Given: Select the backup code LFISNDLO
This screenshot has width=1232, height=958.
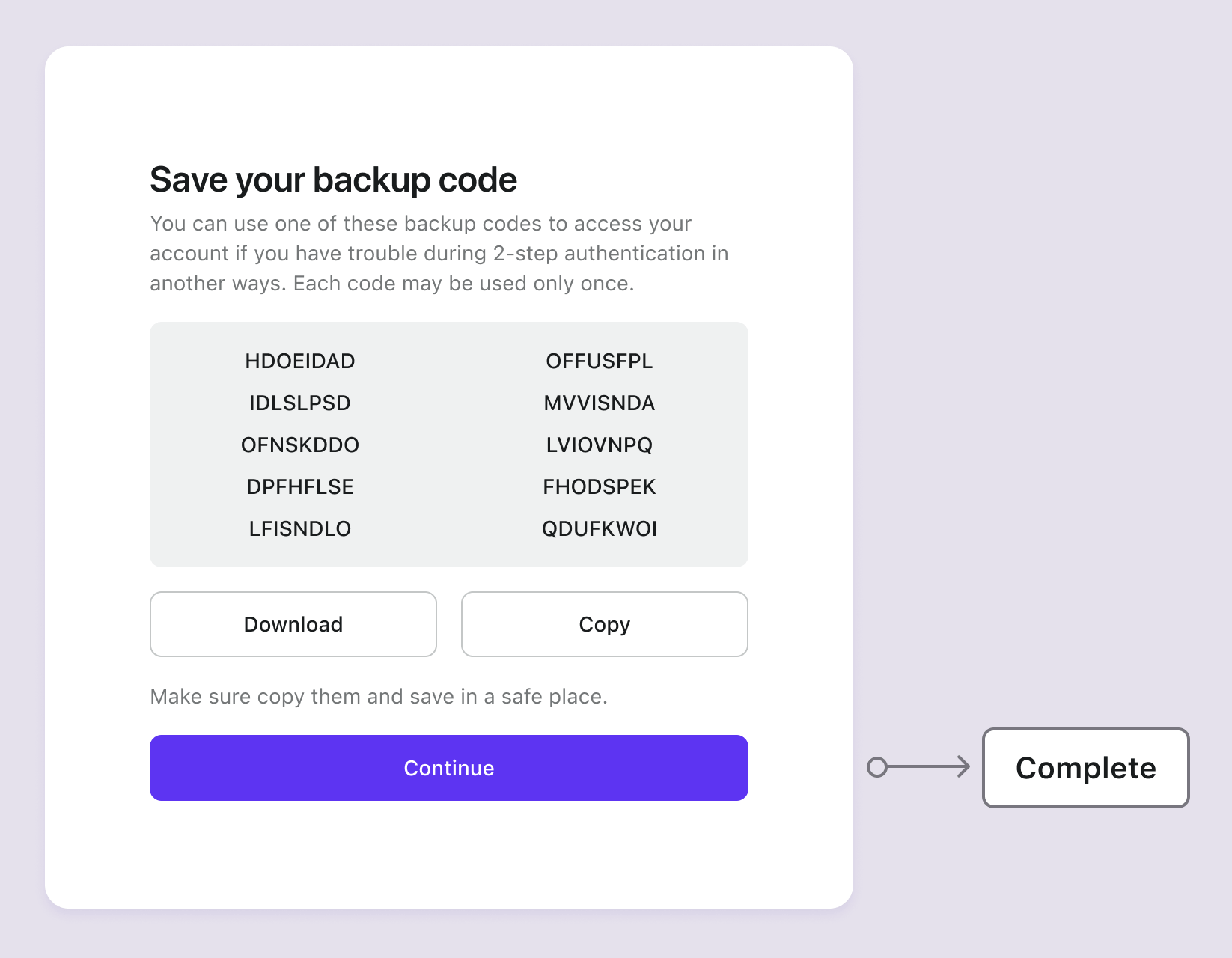Looking at the screenshot, I should tap(299, 528).
